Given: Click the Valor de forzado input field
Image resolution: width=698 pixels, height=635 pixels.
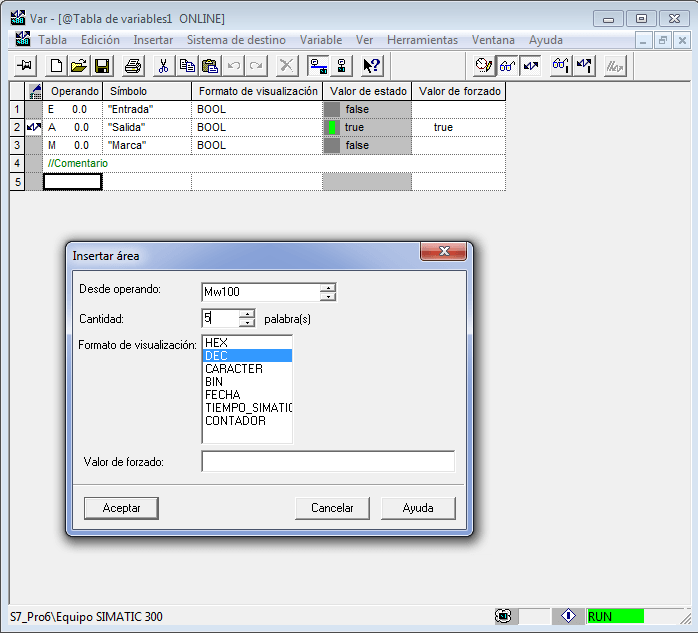Looking at the screenshot, I should pyautogui.click(x=328, y=461).
